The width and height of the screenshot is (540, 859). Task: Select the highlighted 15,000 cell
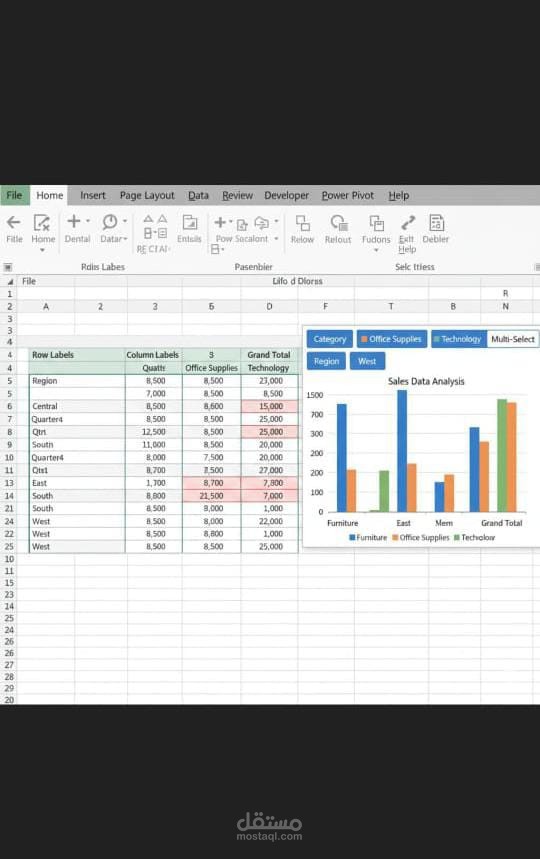[269, 406]
